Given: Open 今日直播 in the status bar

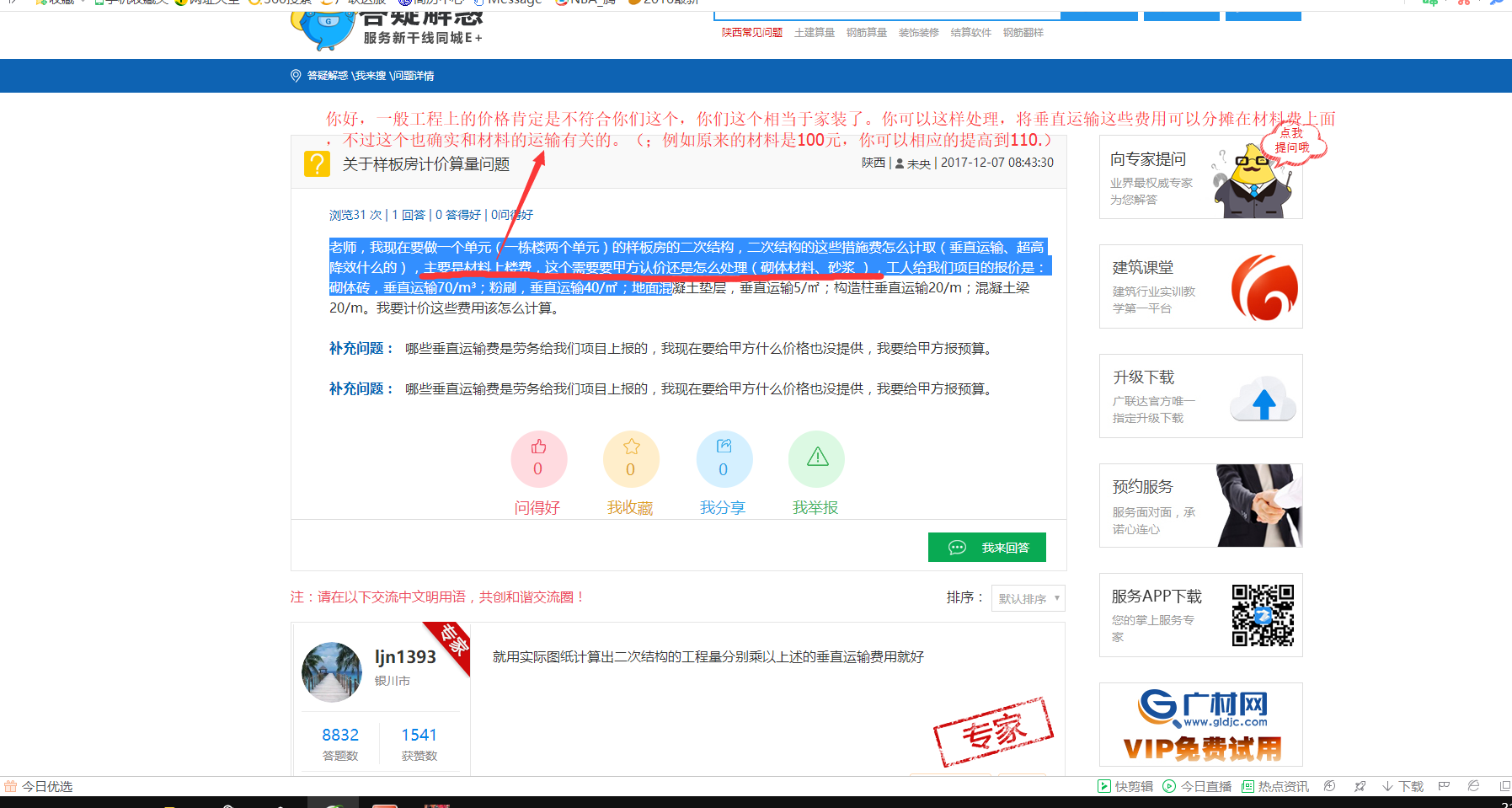Looking at the screenshot, I should [x=1197, y=786].
